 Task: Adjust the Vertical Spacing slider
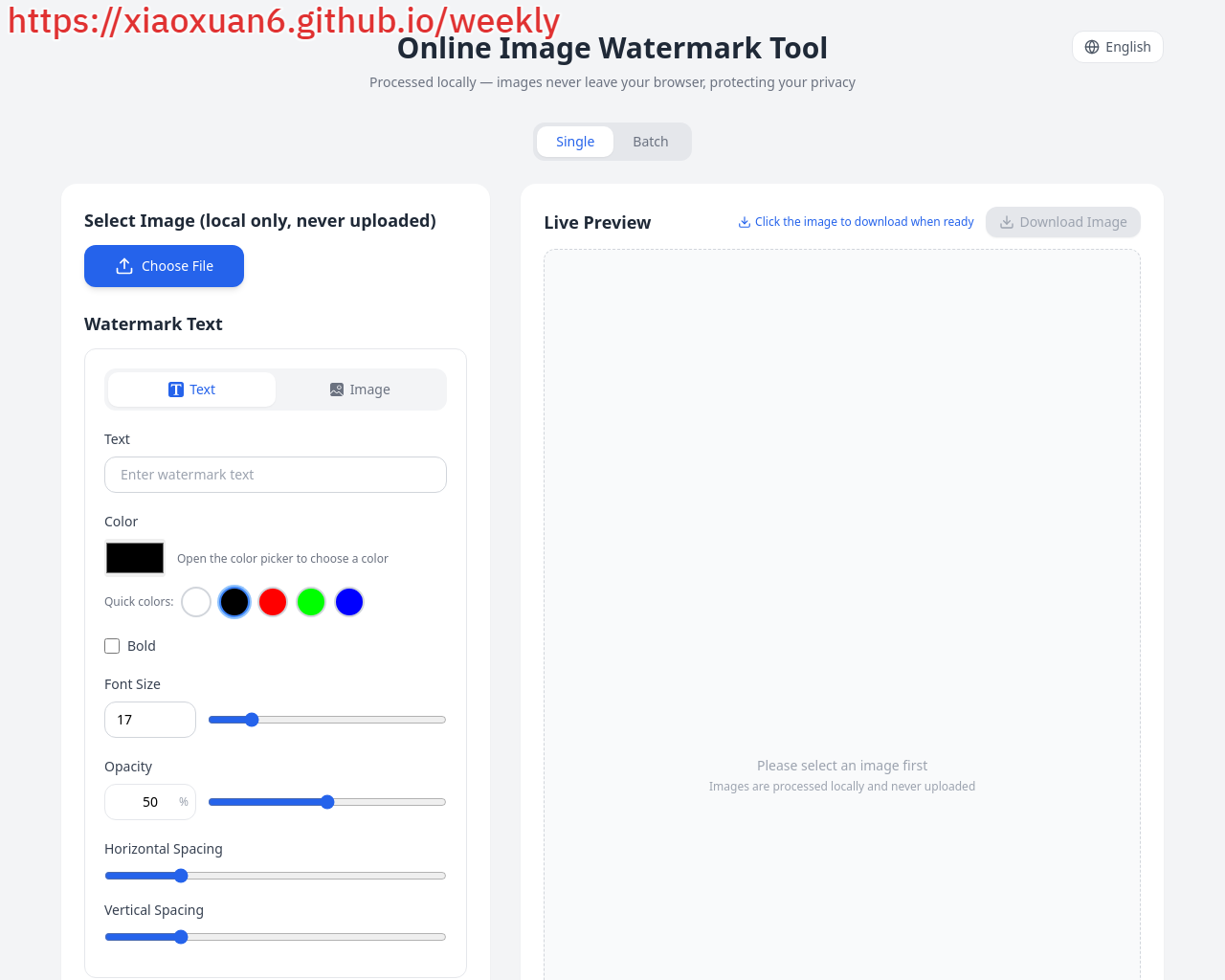click(276, 937)
